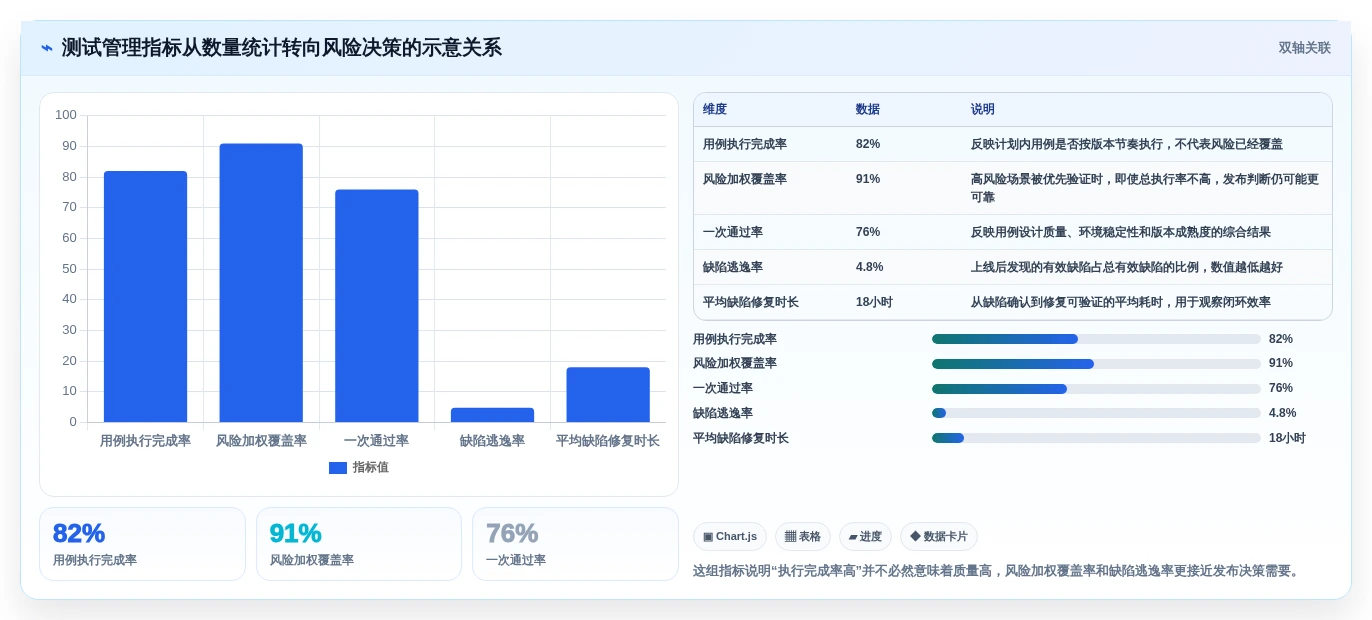Click the 18小时 progress bar for 平均缺陷修复时长
Image resolution: width=1372 pixels, height=620 pixels.
point(1096,438)
